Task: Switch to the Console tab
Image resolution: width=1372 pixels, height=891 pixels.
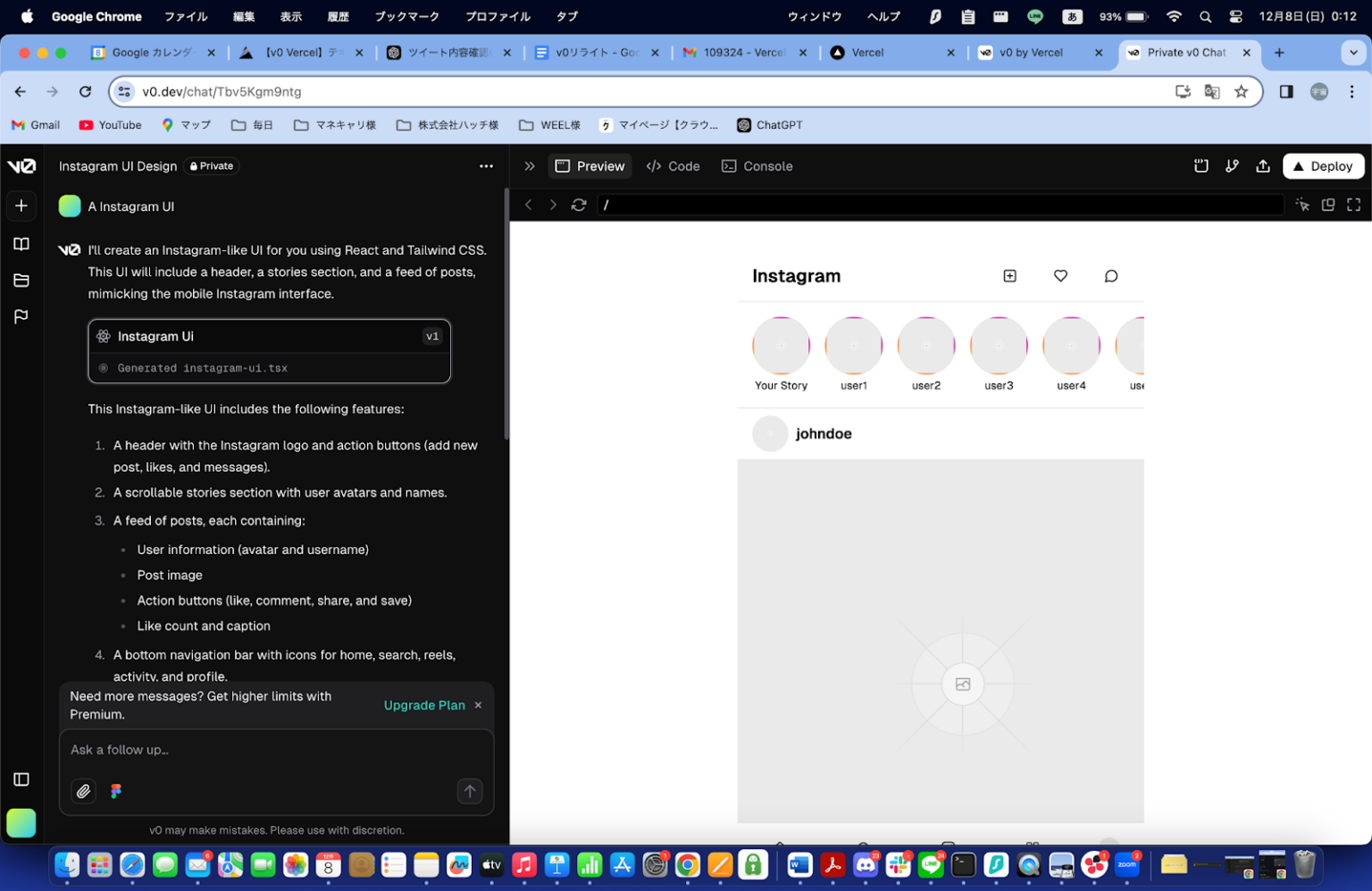Action: (x=757, y=166)
